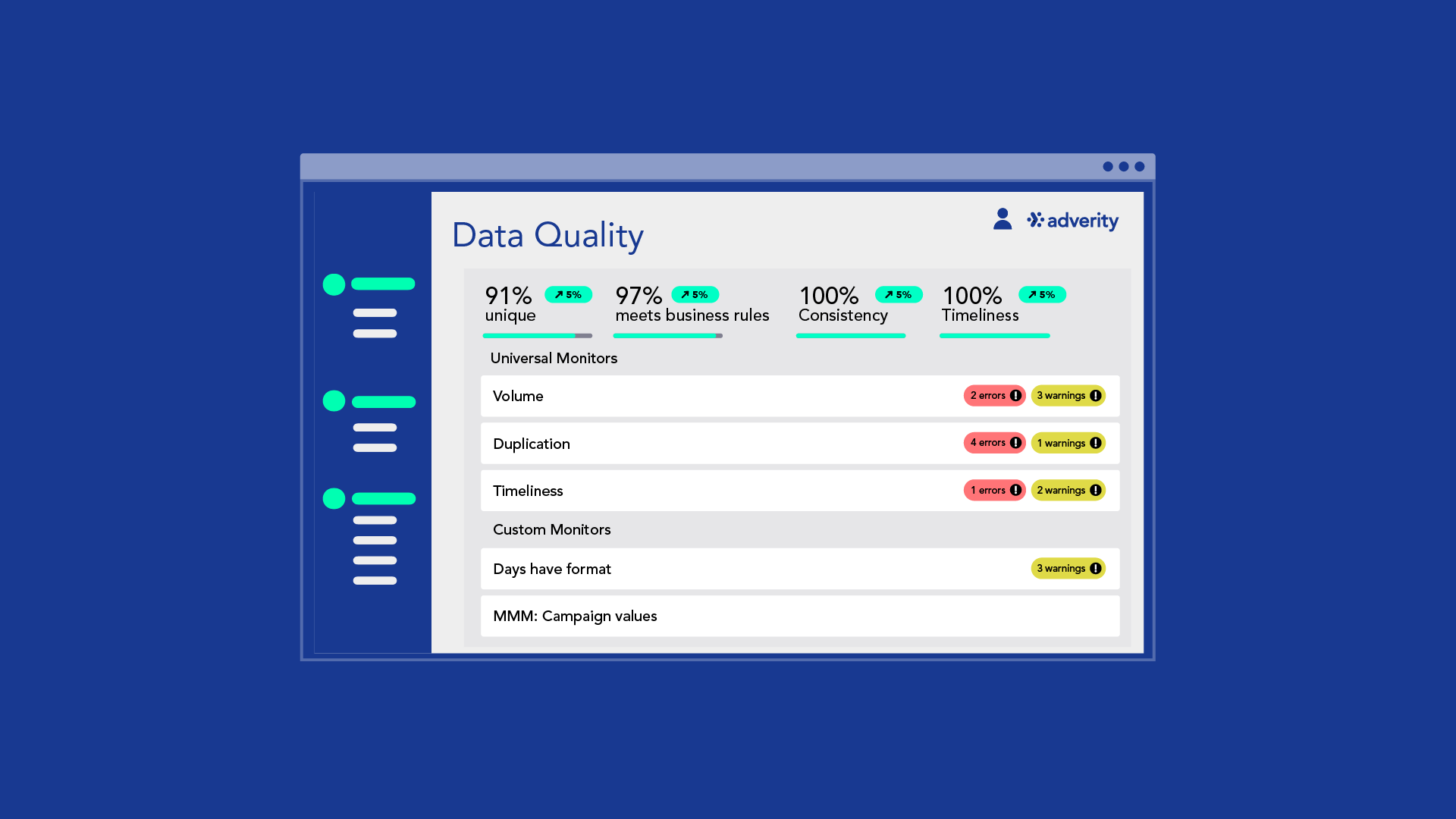Toggle the 3 warnings indicator on Volume
The width and height of the screenshot is (1456, 819).
(1068, 395)
